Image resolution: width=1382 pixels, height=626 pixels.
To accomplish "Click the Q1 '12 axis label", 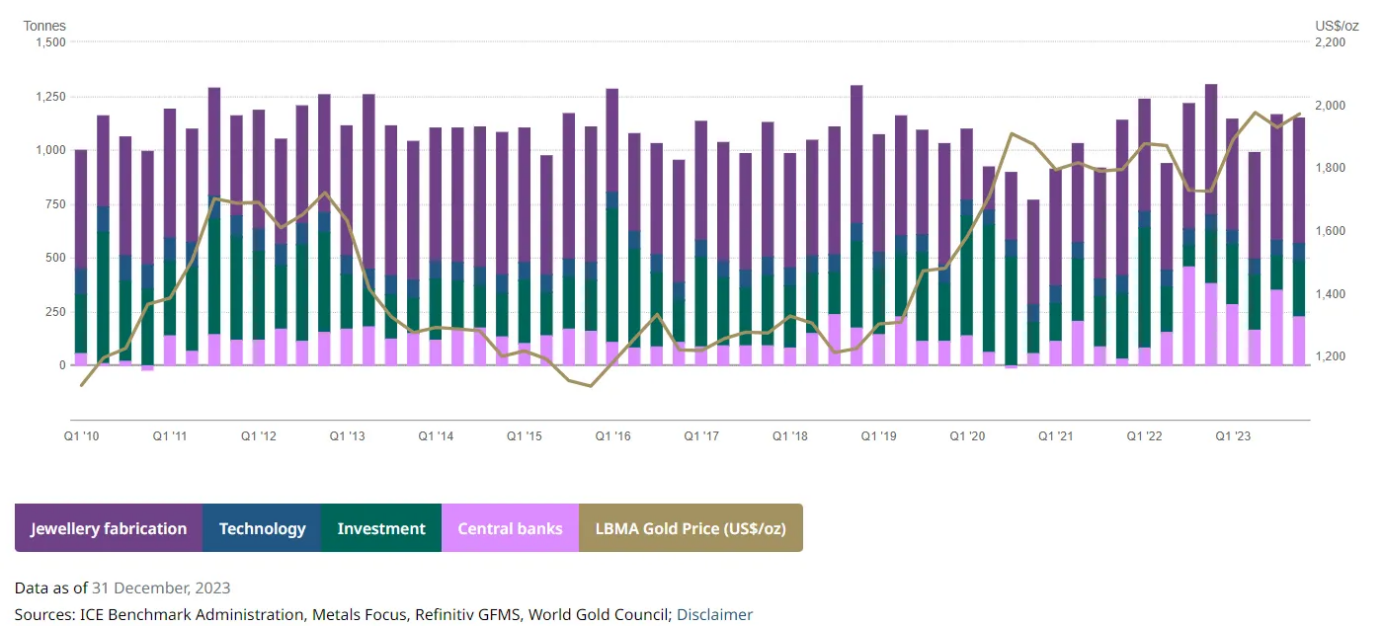I will tap(259, 437).
